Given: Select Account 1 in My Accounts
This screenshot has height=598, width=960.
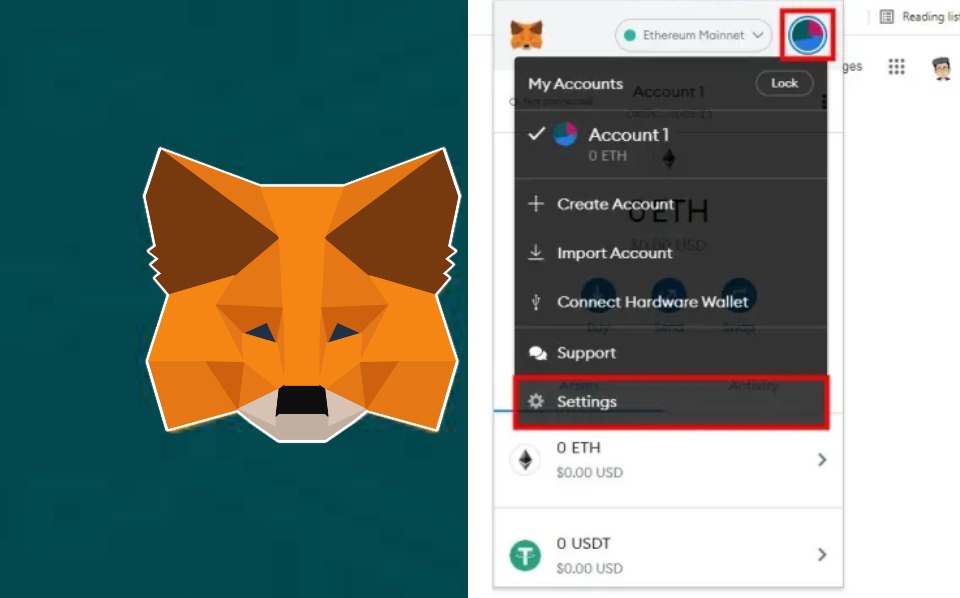Looking at the screenshot, I should 670,144.
